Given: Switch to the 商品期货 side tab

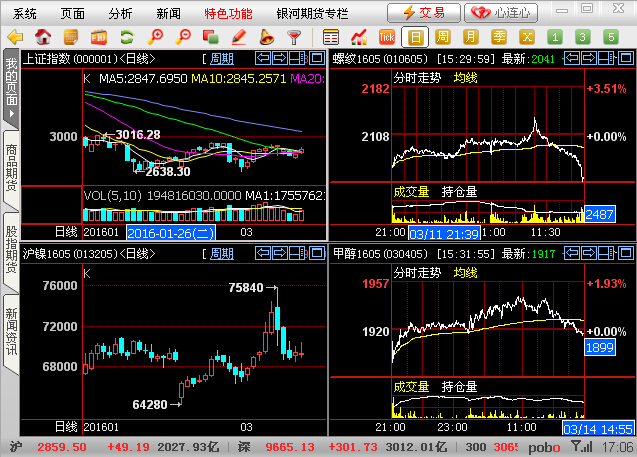Looking at the screenshot, I should click(10, 166).
